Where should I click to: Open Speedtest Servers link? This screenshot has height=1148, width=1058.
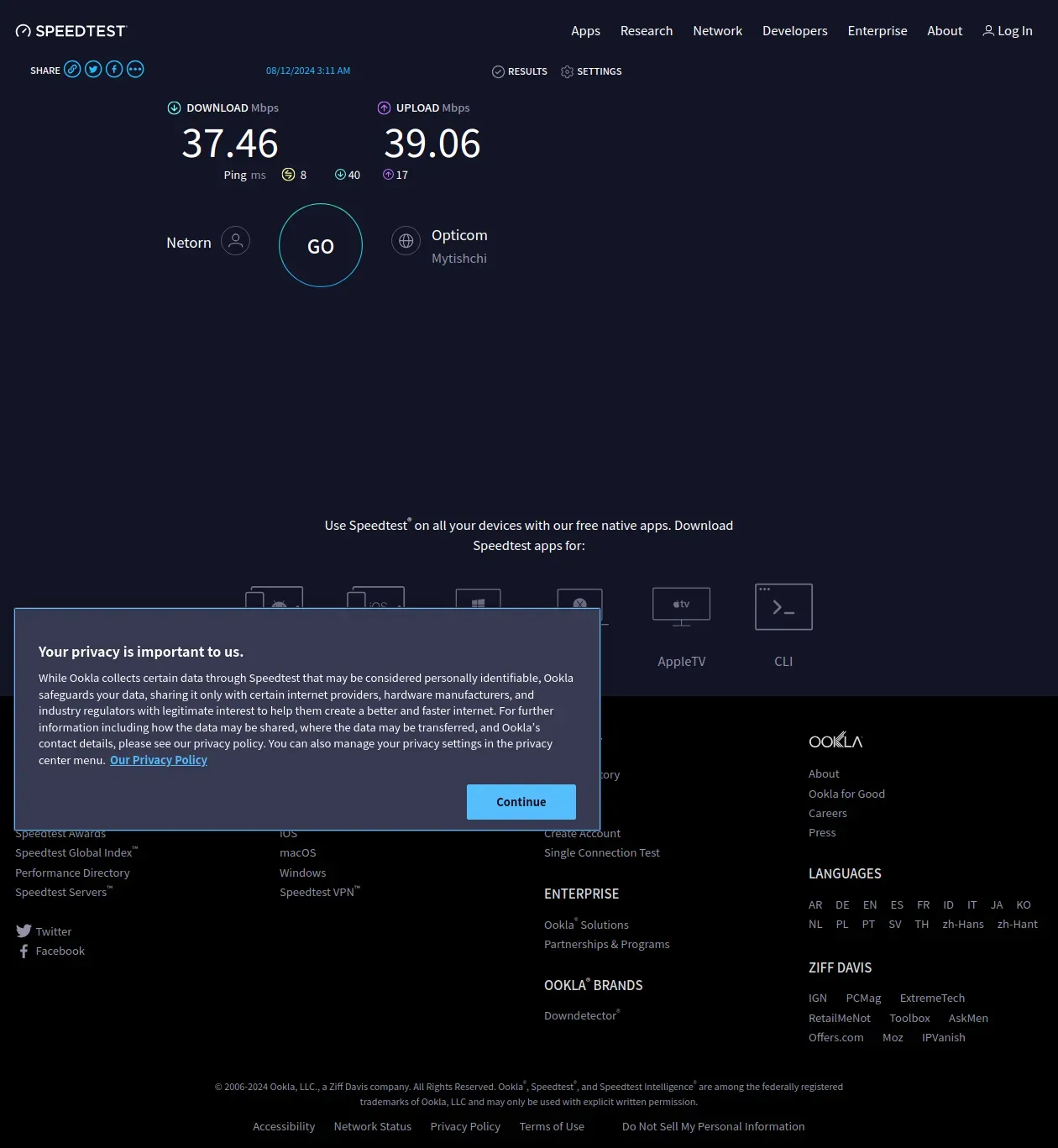click(64, 892)
